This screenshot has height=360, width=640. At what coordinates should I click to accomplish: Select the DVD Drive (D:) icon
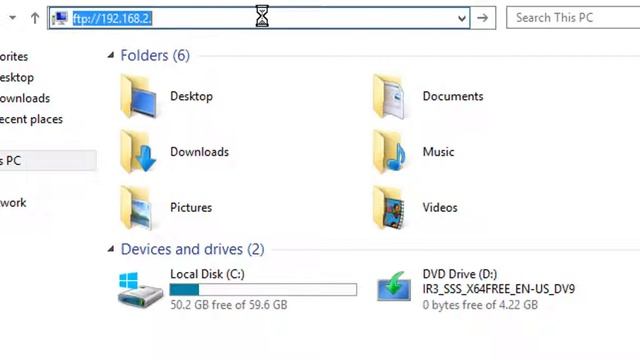[x=394, y=286]
